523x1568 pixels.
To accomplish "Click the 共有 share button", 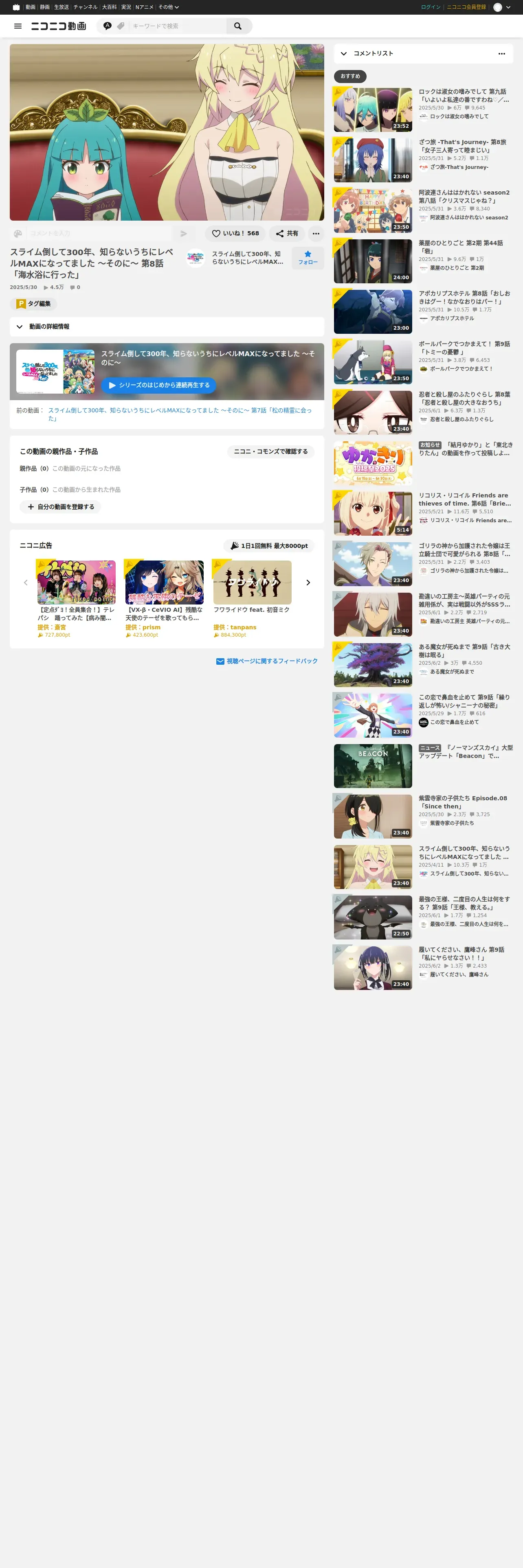I will tap(287, 233).
